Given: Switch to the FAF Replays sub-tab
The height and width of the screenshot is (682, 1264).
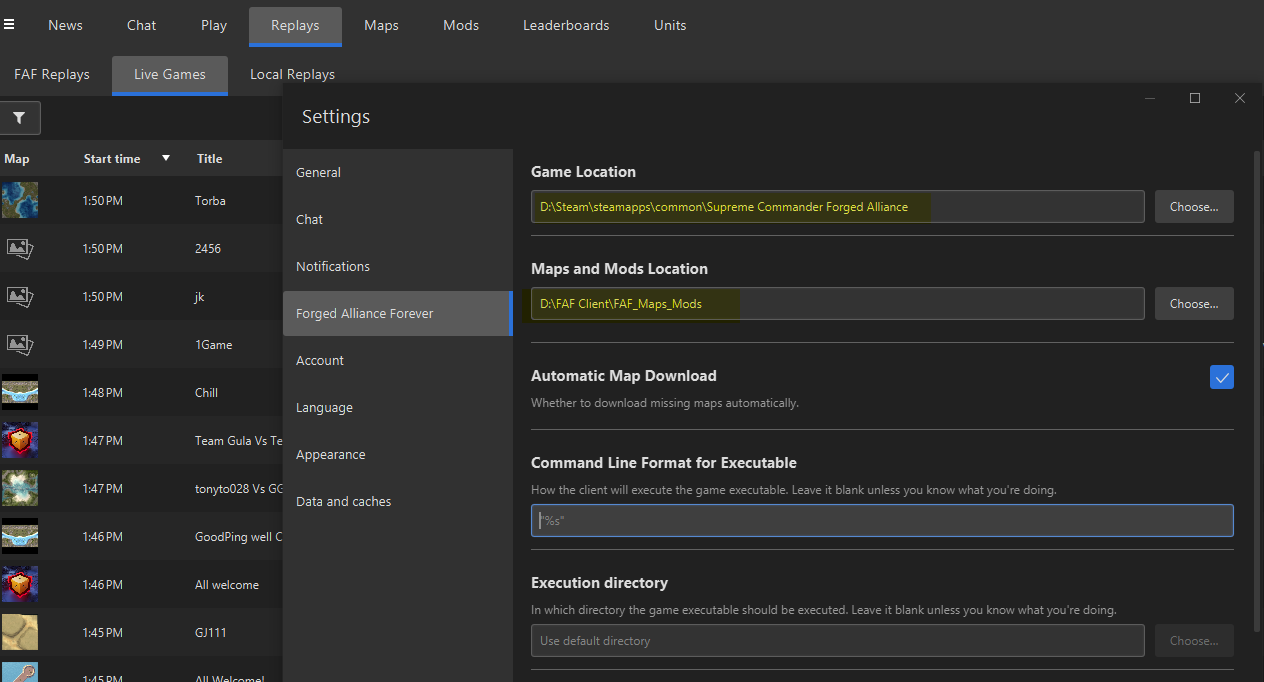Looking at the screenshot, I should click(x=52, y=74).
